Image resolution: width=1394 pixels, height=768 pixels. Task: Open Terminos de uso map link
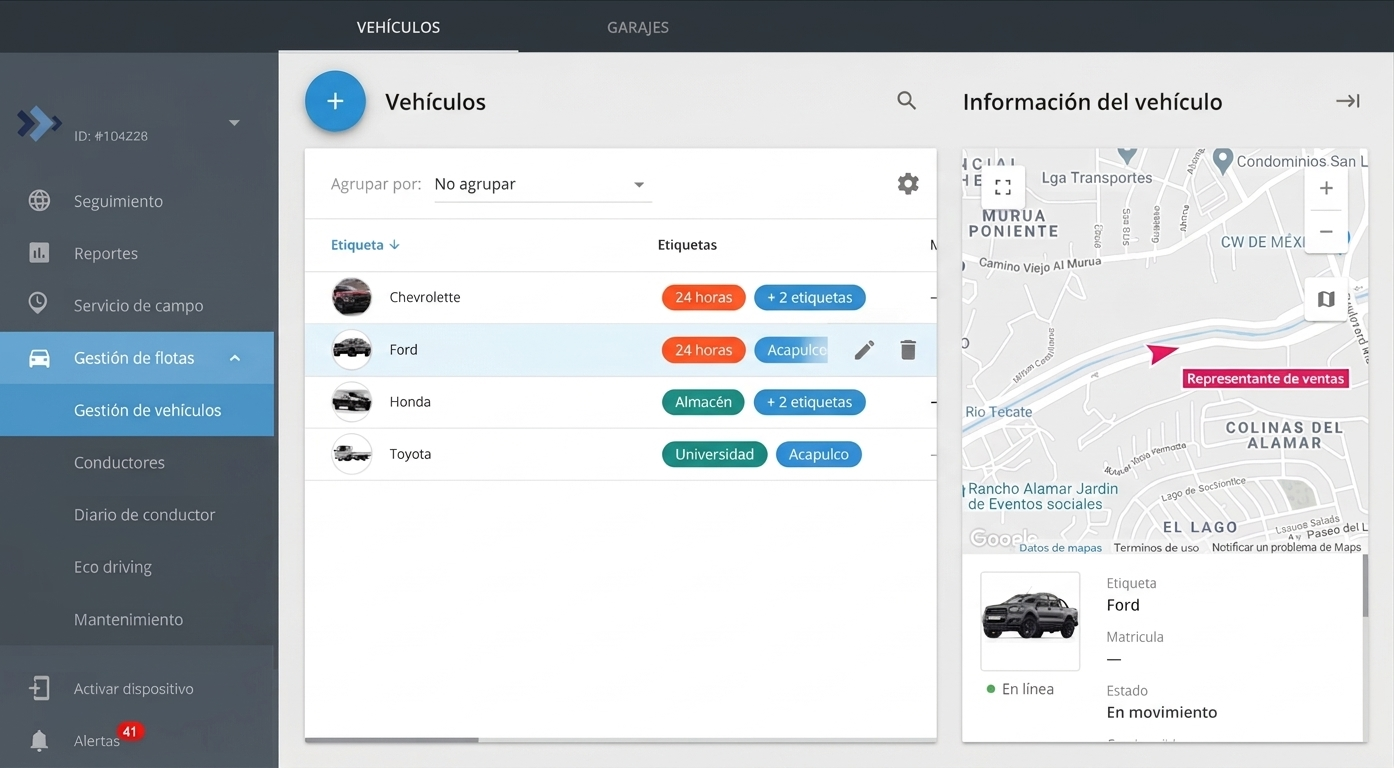pyautogui.click(x=1157, y=548)
